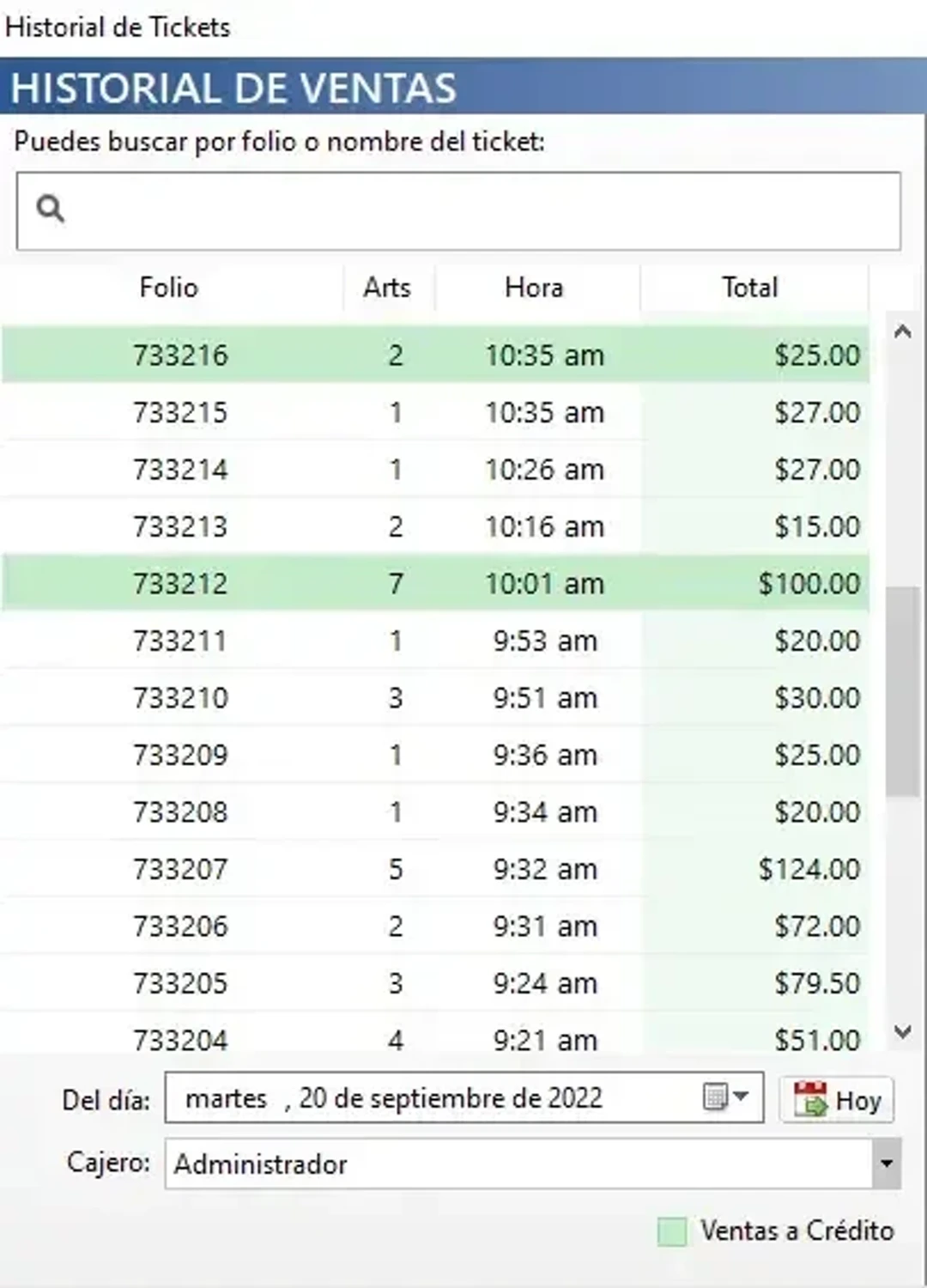This screenshot has width=927, height=1288.
Task: Click the magnifying glass search icon
Action: [x=51, y=209]
